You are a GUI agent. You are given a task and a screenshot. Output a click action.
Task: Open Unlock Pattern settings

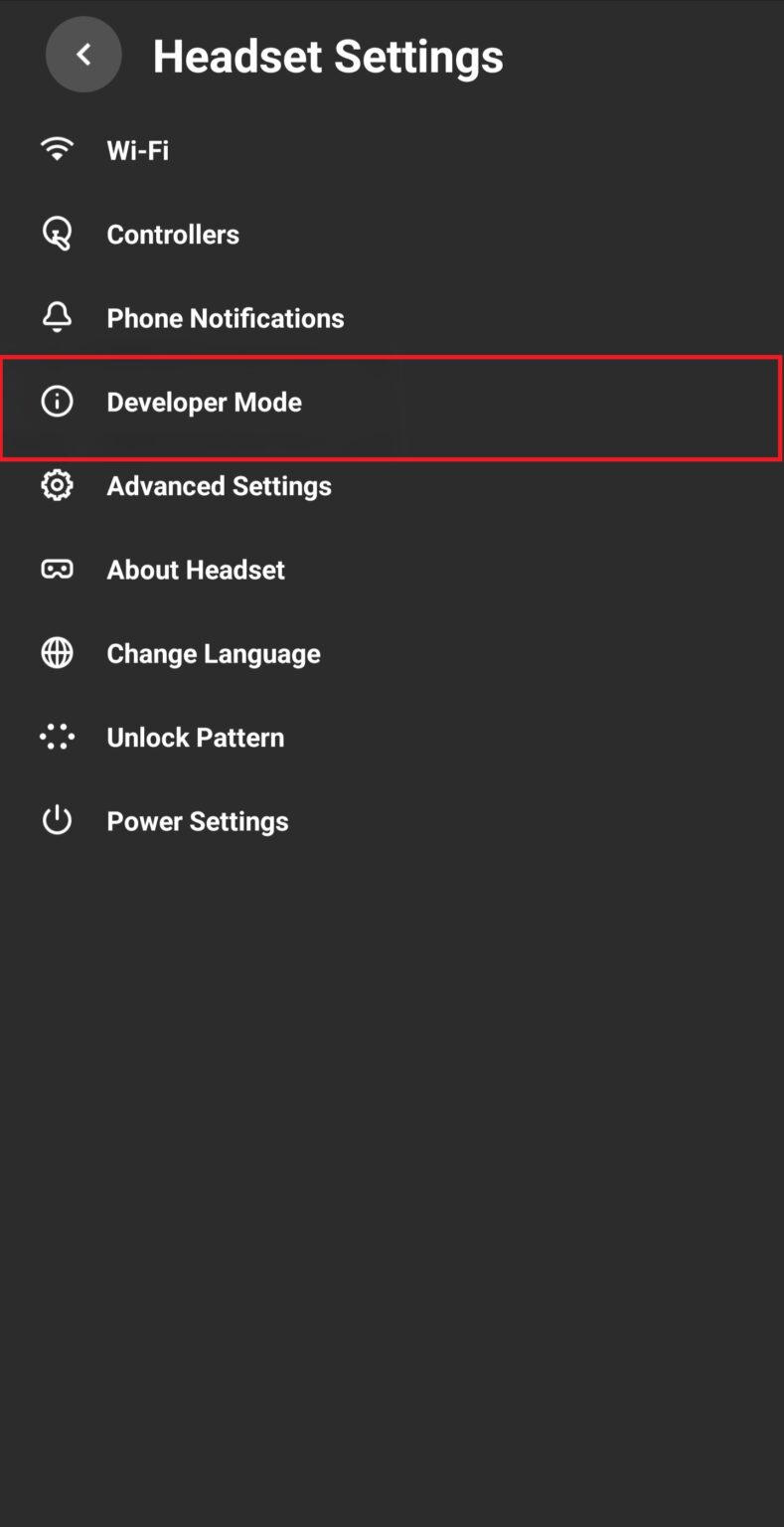pos(195,737)
